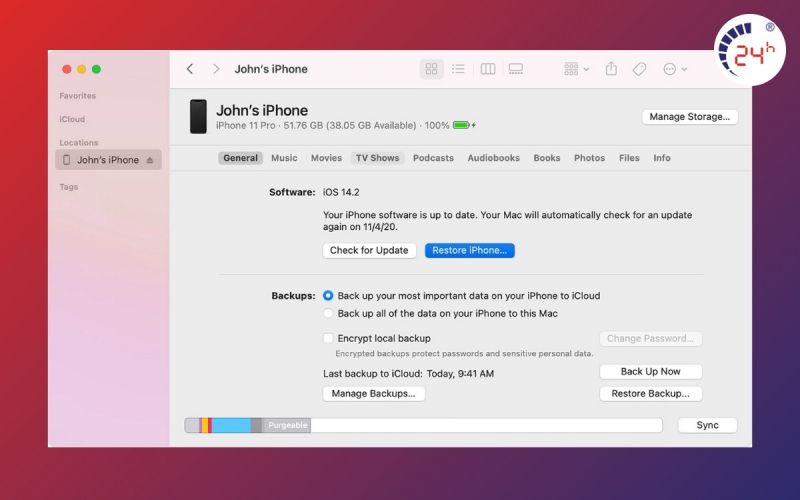This screenshot has height=500, width=800.
Task: Eject John's iPhone in sidebar
Action: [150, 160]
